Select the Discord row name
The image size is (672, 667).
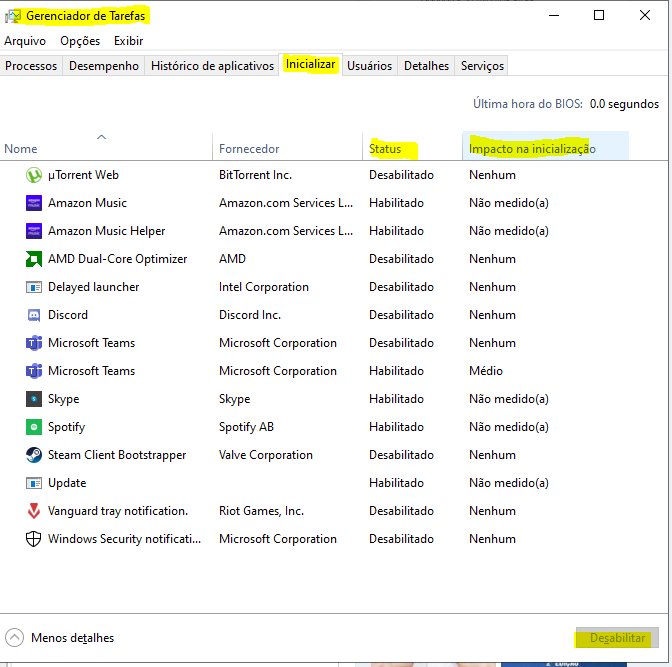68,315
